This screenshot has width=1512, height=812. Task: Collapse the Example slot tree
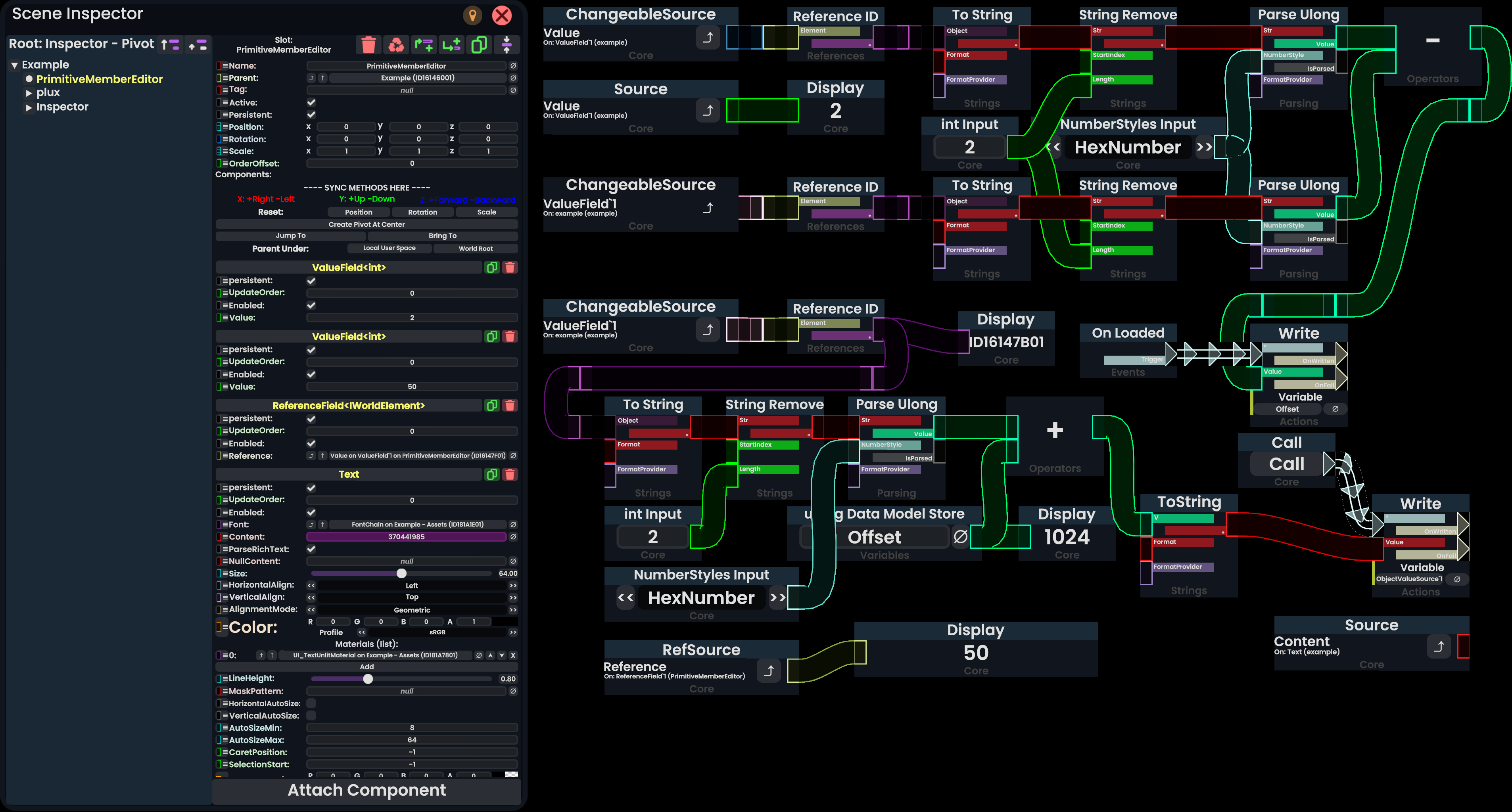(x=14, y=65)
